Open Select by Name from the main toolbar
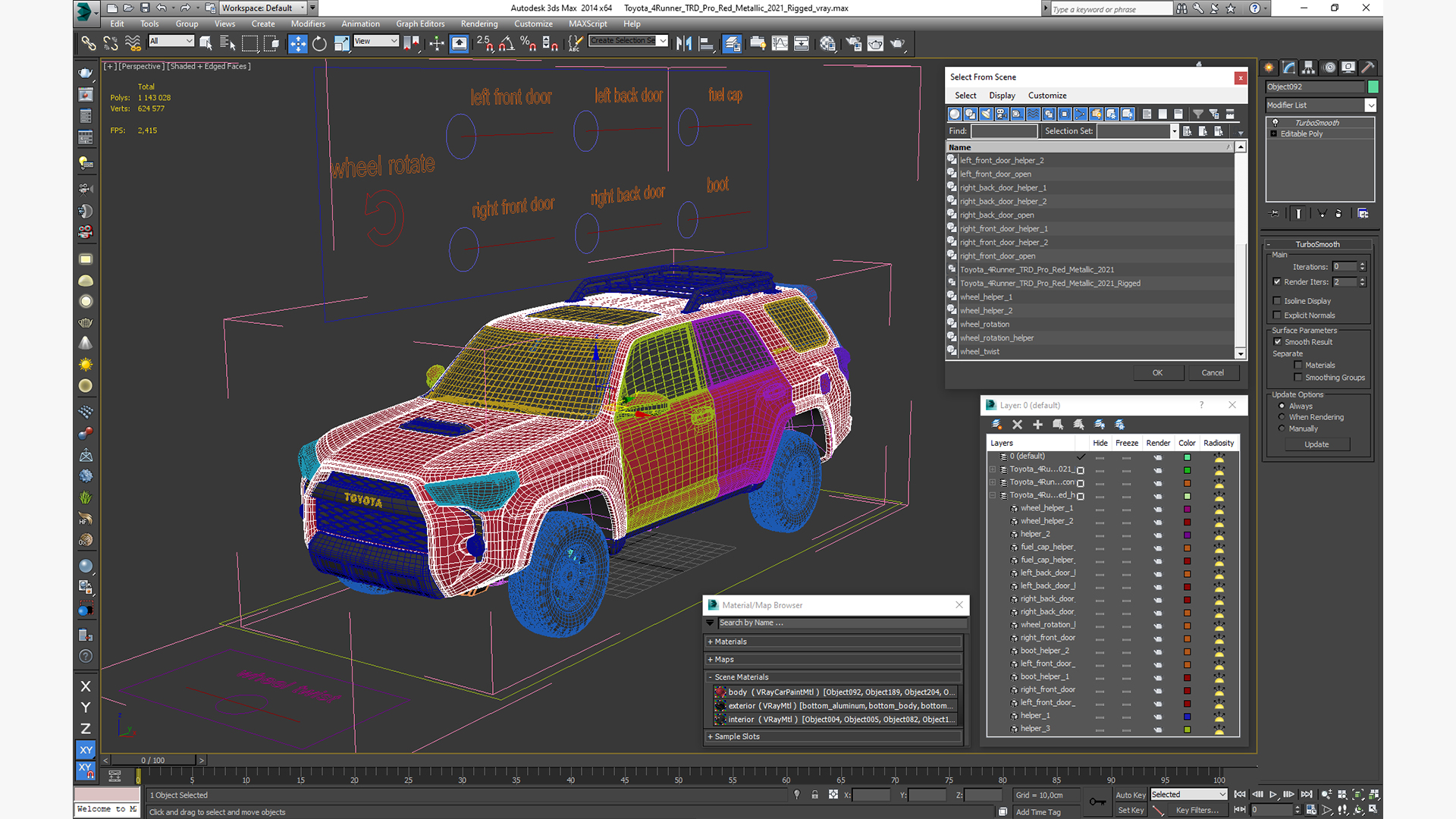 [x=227, y=44]
